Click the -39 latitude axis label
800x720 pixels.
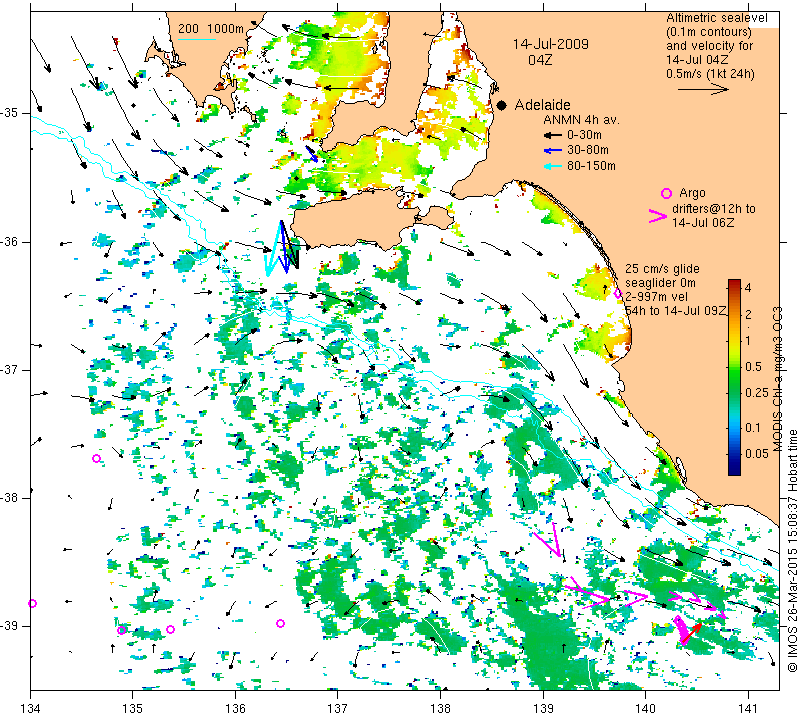point(12,626)
